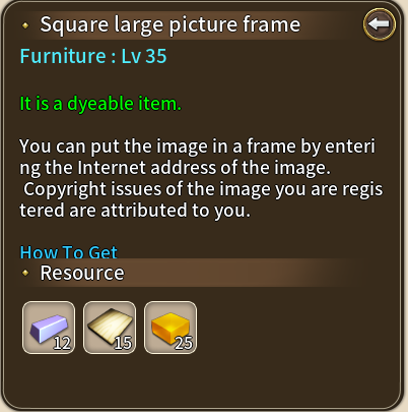Click the dyeable item notice text
The width and height of the screenshot is (408, 412).
pos(100,104)
